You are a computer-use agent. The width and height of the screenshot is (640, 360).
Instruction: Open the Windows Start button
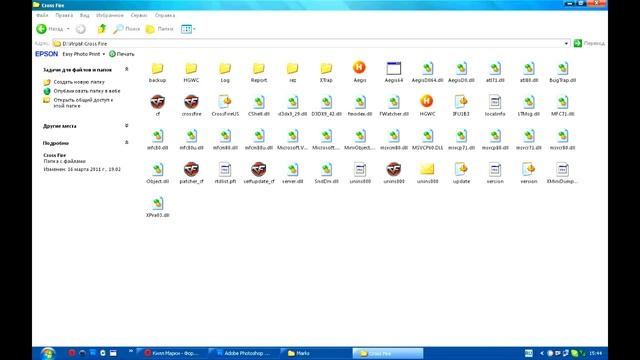click(x=48, y=353)
